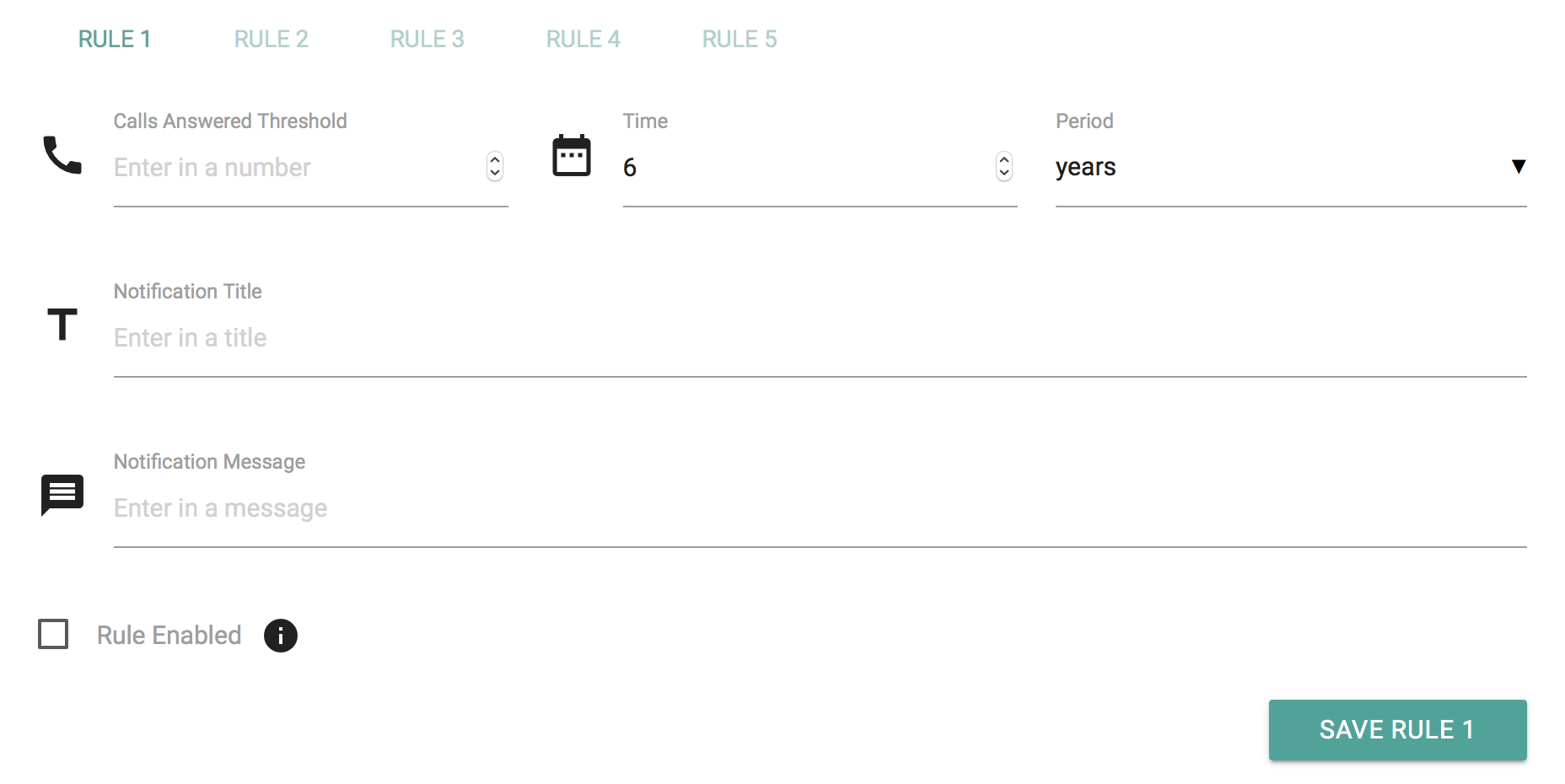Click inside the Notification Message field

pyautogui.click(x=506, y=507)
